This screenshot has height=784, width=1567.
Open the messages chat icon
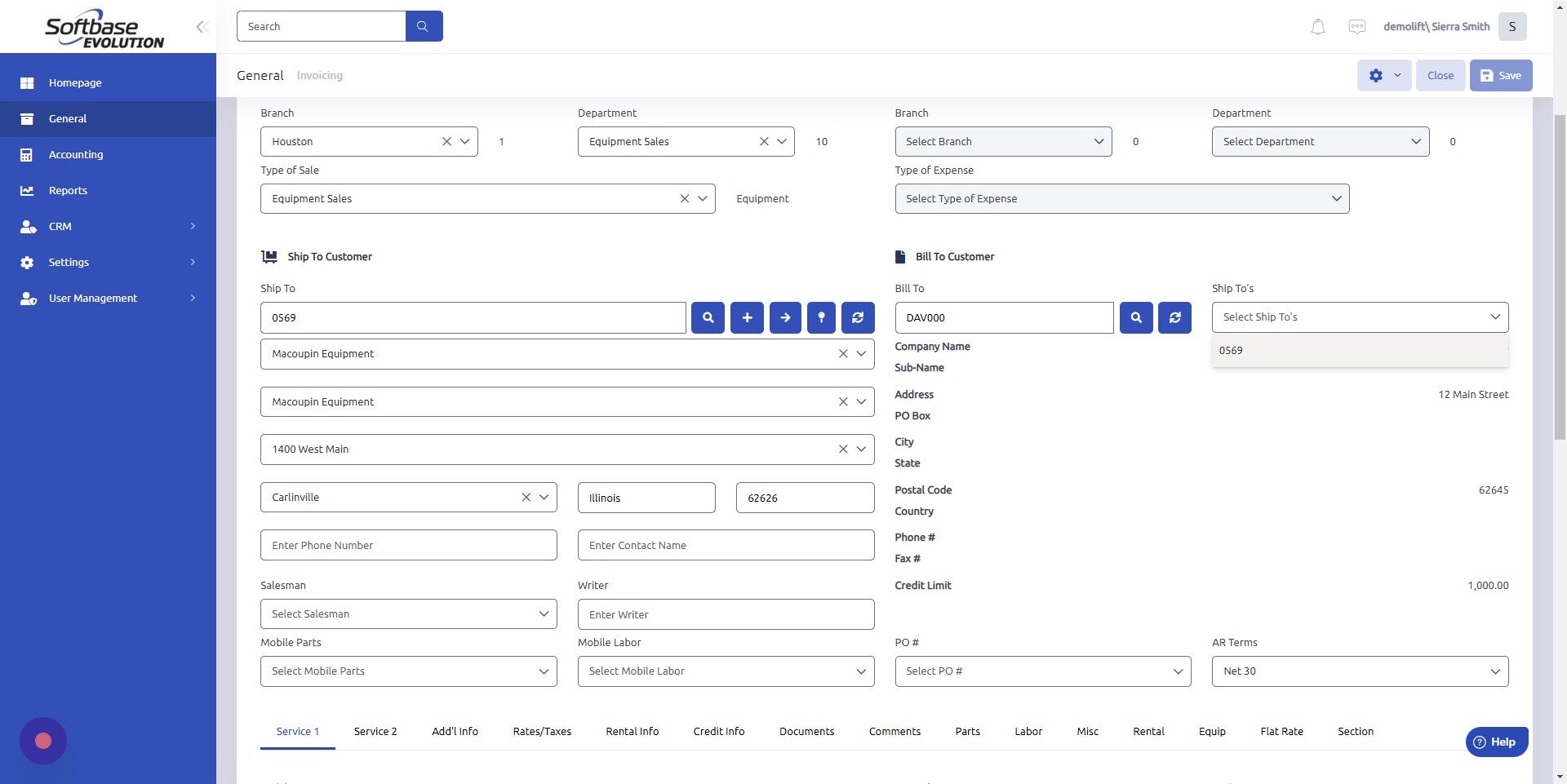click(x=1356, y=26)
